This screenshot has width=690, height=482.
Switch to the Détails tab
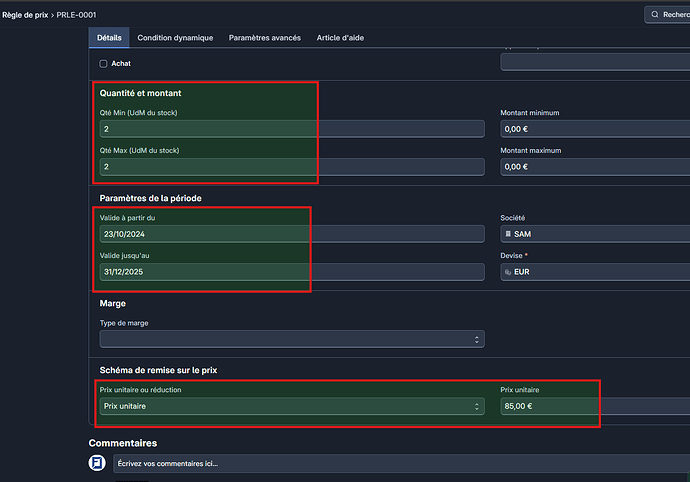pos(109,38)
